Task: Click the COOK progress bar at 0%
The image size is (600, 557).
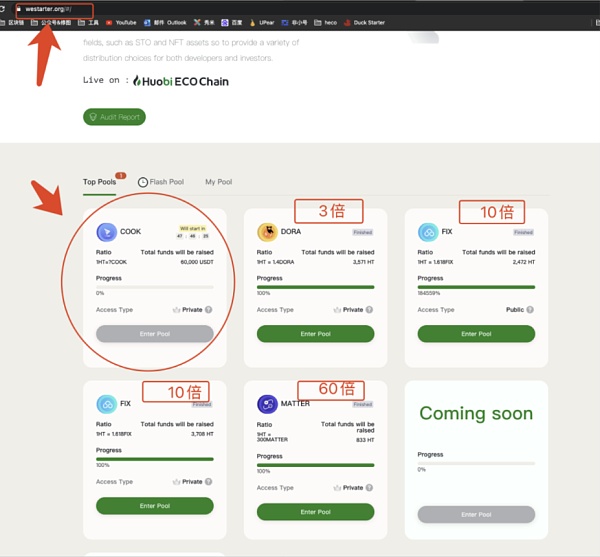Action: pos(155,287)
